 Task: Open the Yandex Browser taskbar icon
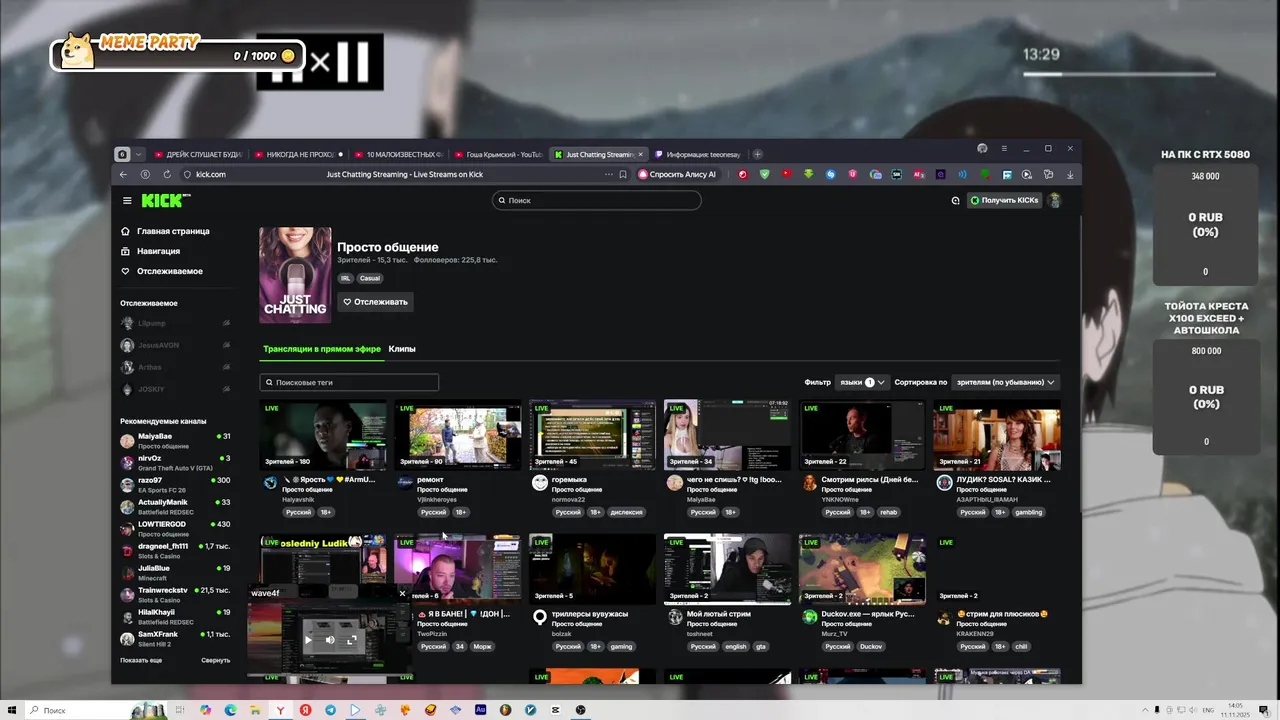pos(280,710)
